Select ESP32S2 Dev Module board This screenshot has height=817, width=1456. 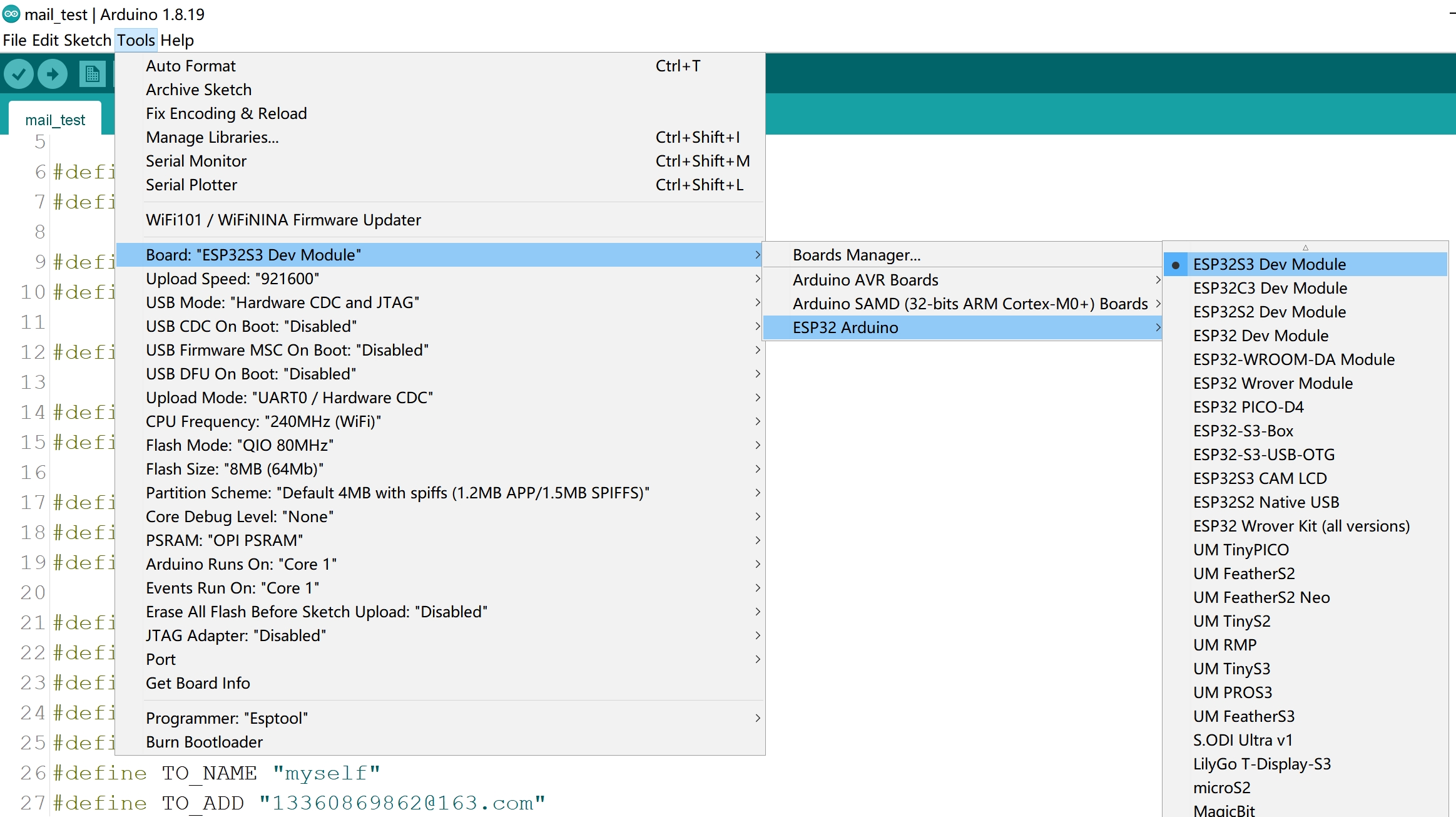1305,312
